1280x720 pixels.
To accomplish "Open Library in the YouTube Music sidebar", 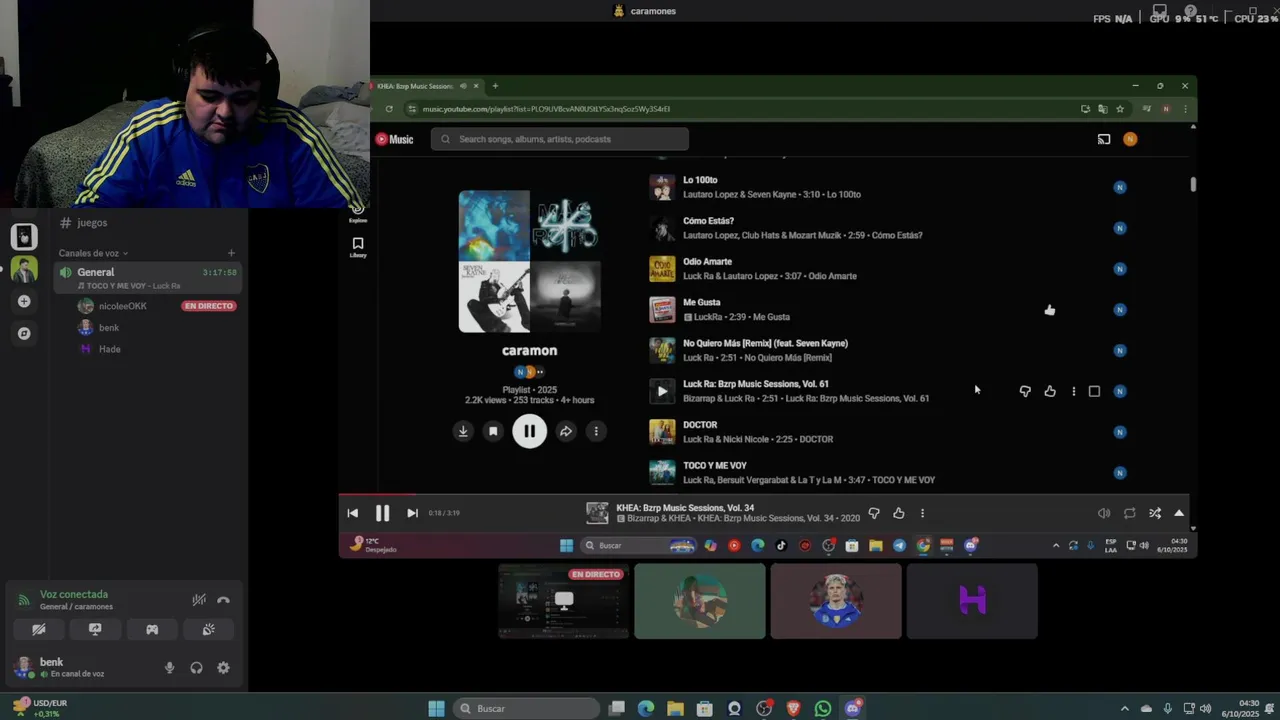I will tap(358, 247).
